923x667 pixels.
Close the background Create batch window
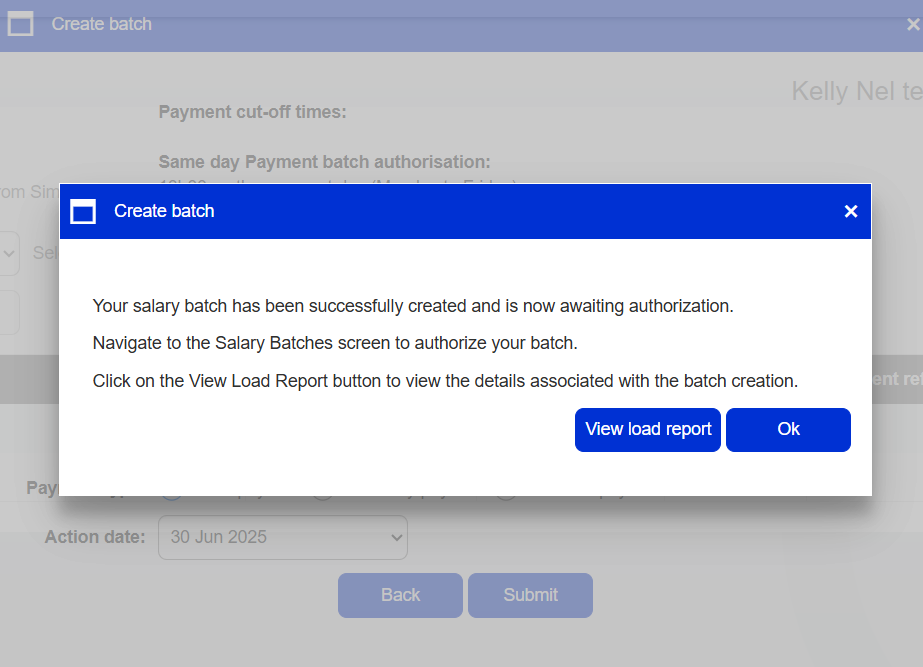(913, 24)
